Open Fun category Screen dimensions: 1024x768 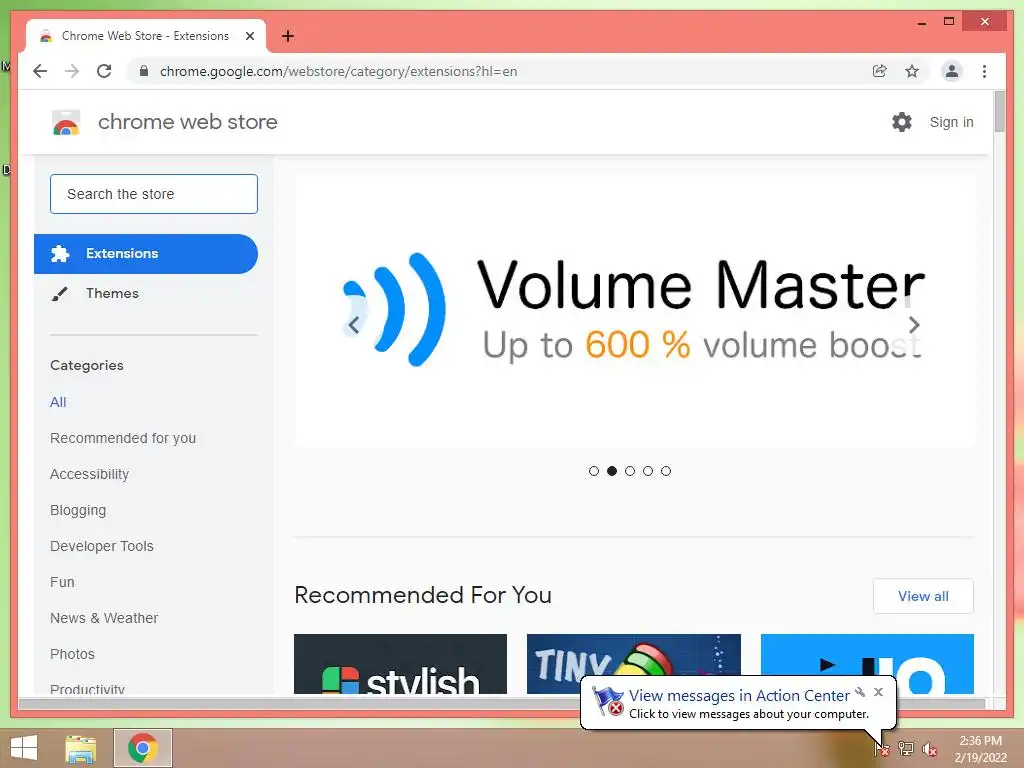62,582
